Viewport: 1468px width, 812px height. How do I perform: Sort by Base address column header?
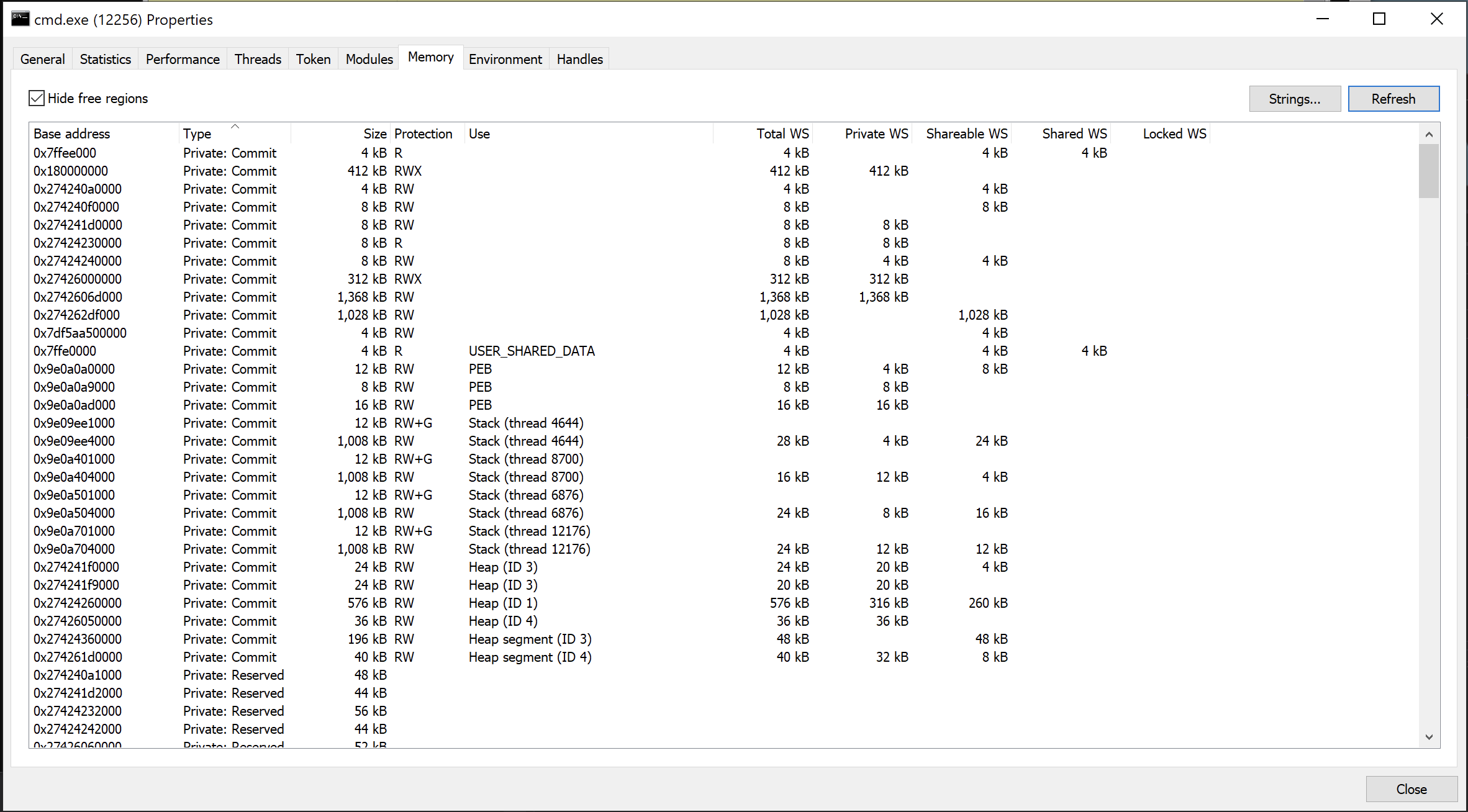point(71,133)
